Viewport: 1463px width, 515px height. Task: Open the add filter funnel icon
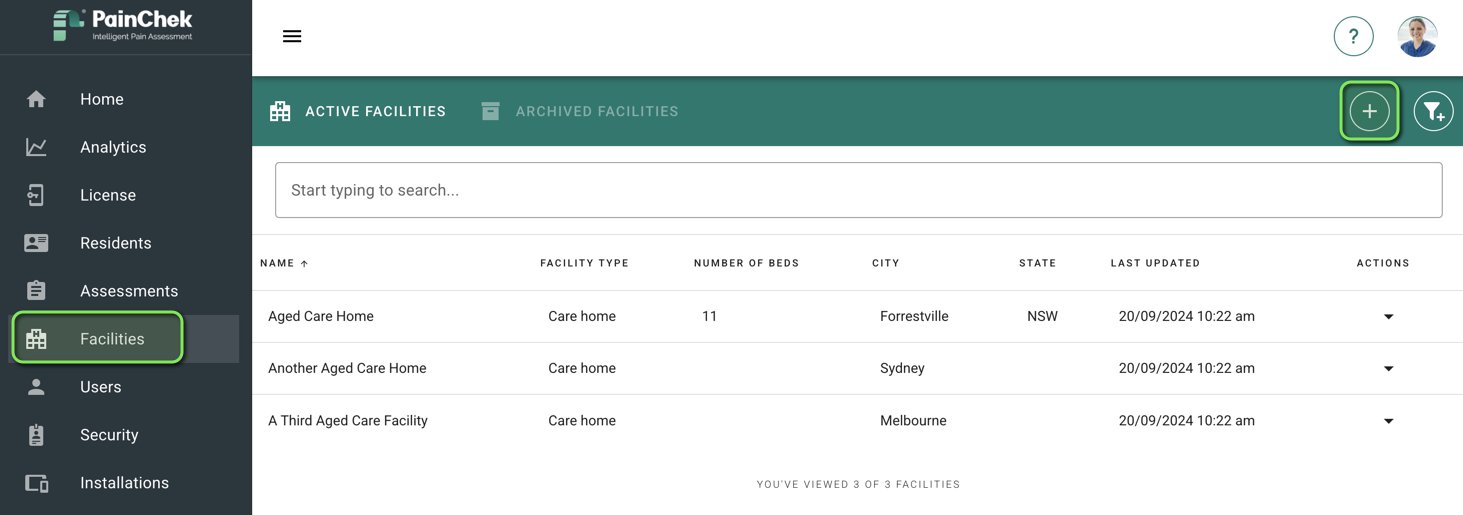[x=1433, y=111]
